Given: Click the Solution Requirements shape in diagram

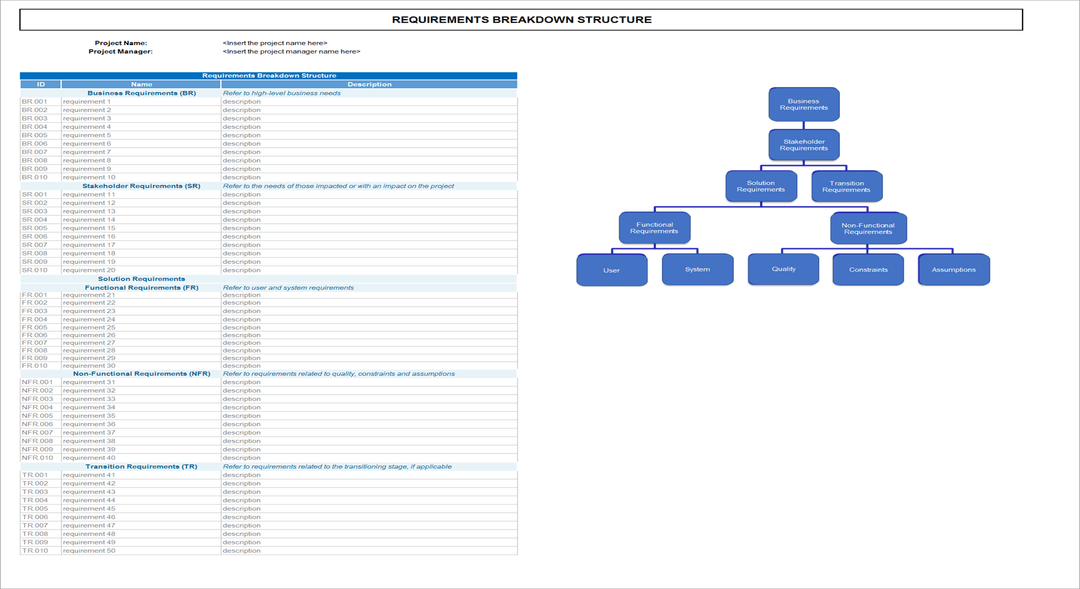Looking at the screenshot, I should [760, 186].
